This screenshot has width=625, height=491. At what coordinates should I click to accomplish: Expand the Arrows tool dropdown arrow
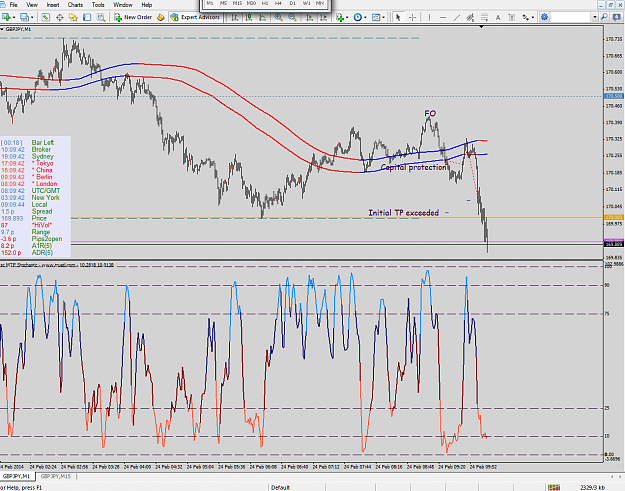(x=533, y=18)
